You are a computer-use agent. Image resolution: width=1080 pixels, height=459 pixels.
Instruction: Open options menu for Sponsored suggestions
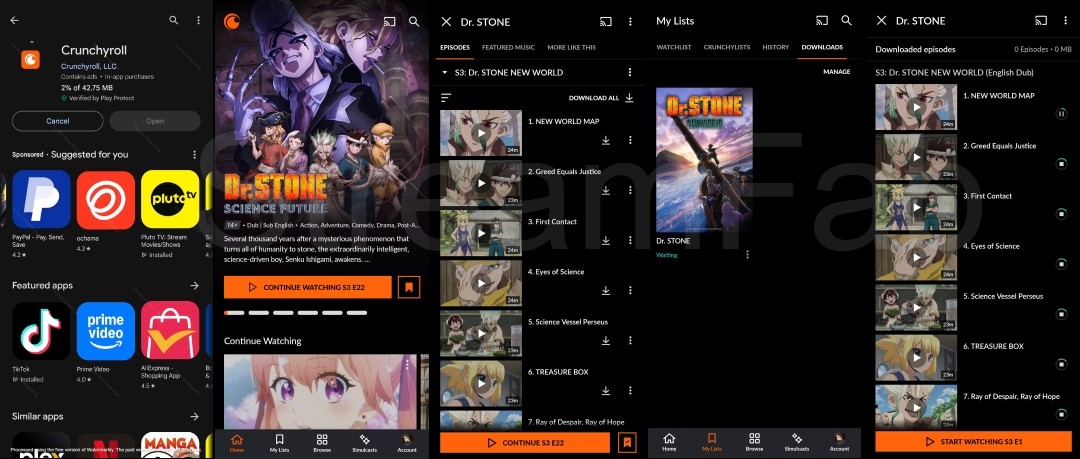coord(195,154)
